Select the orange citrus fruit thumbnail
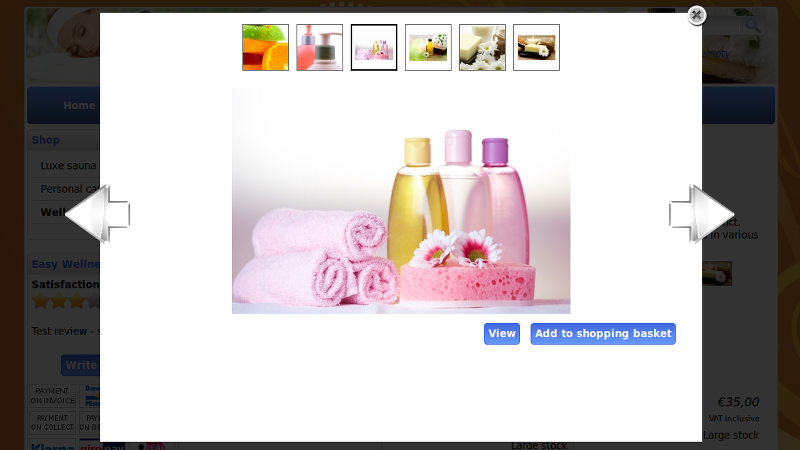Screen dimensions: 800x450 [265, 48]
